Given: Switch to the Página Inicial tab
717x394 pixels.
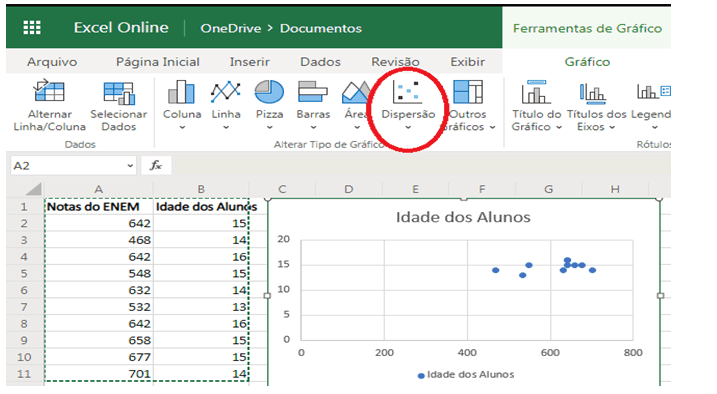Looking at the screenshot, I should (x=158, y=62).
